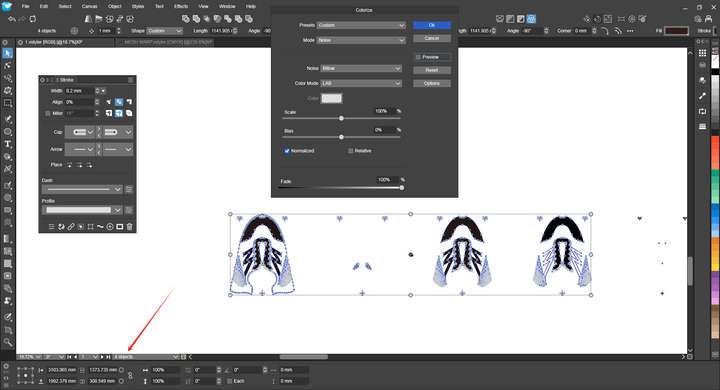The width and height of the screenshot is (720, 390).
Task: Open the Object menu
Action: click(114, 6)
